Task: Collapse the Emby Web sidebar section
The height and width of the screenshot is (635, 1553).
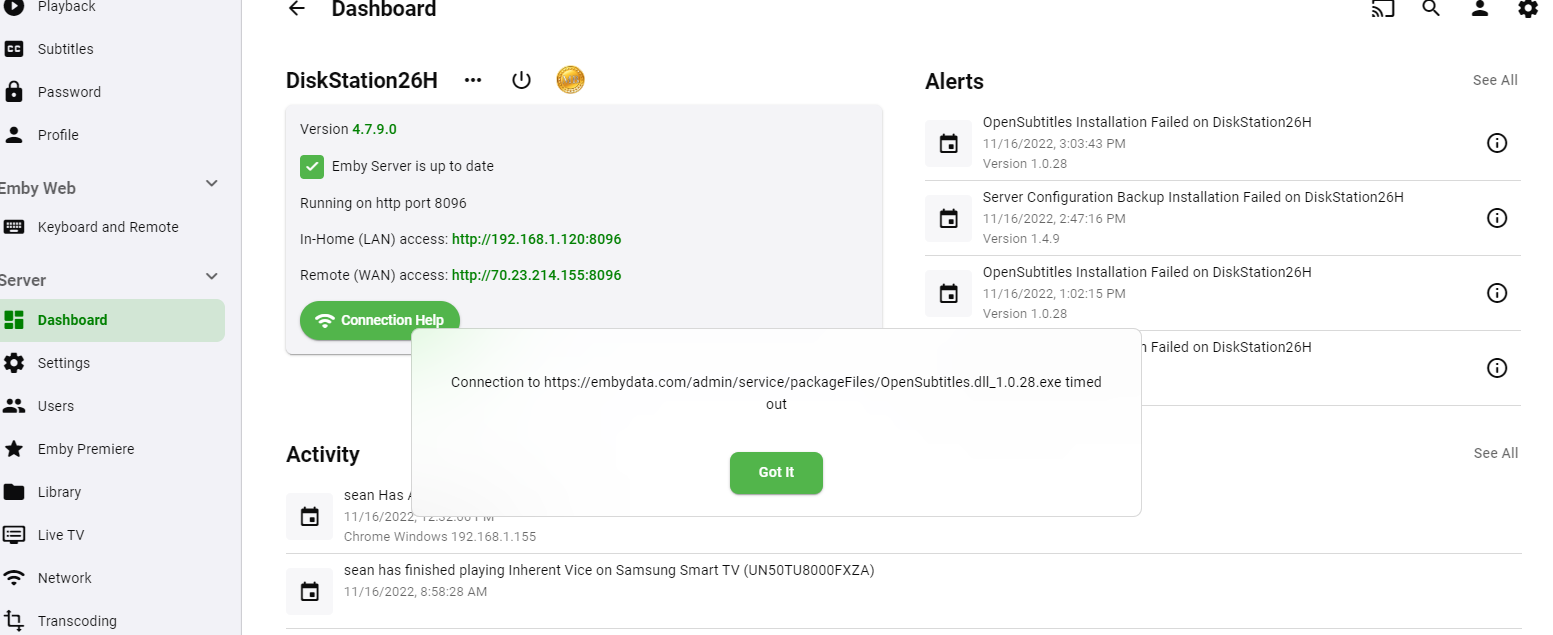Action: 211,184
